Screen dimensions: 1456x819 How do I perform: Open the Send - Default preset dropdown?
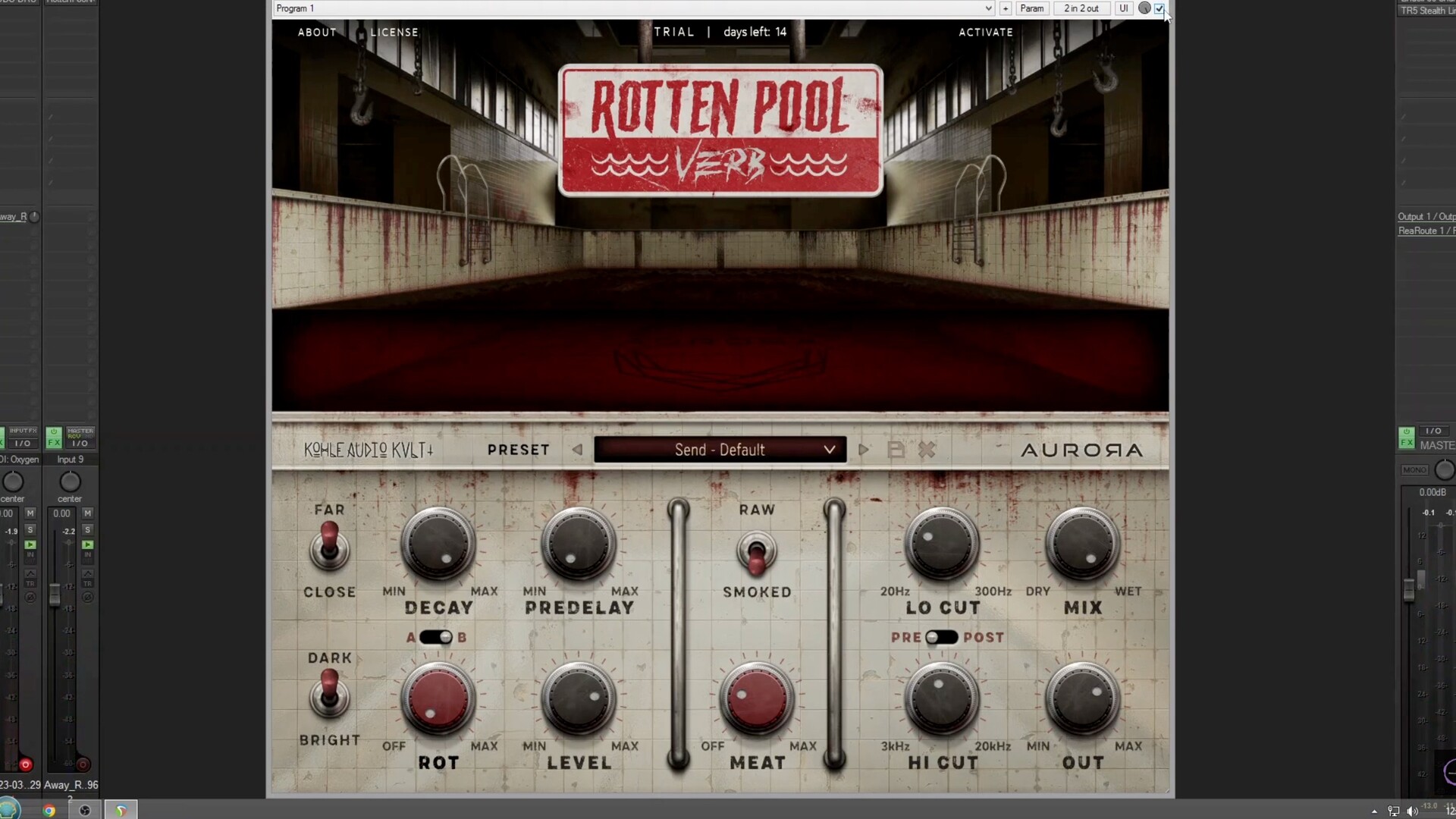coord(720,450)
